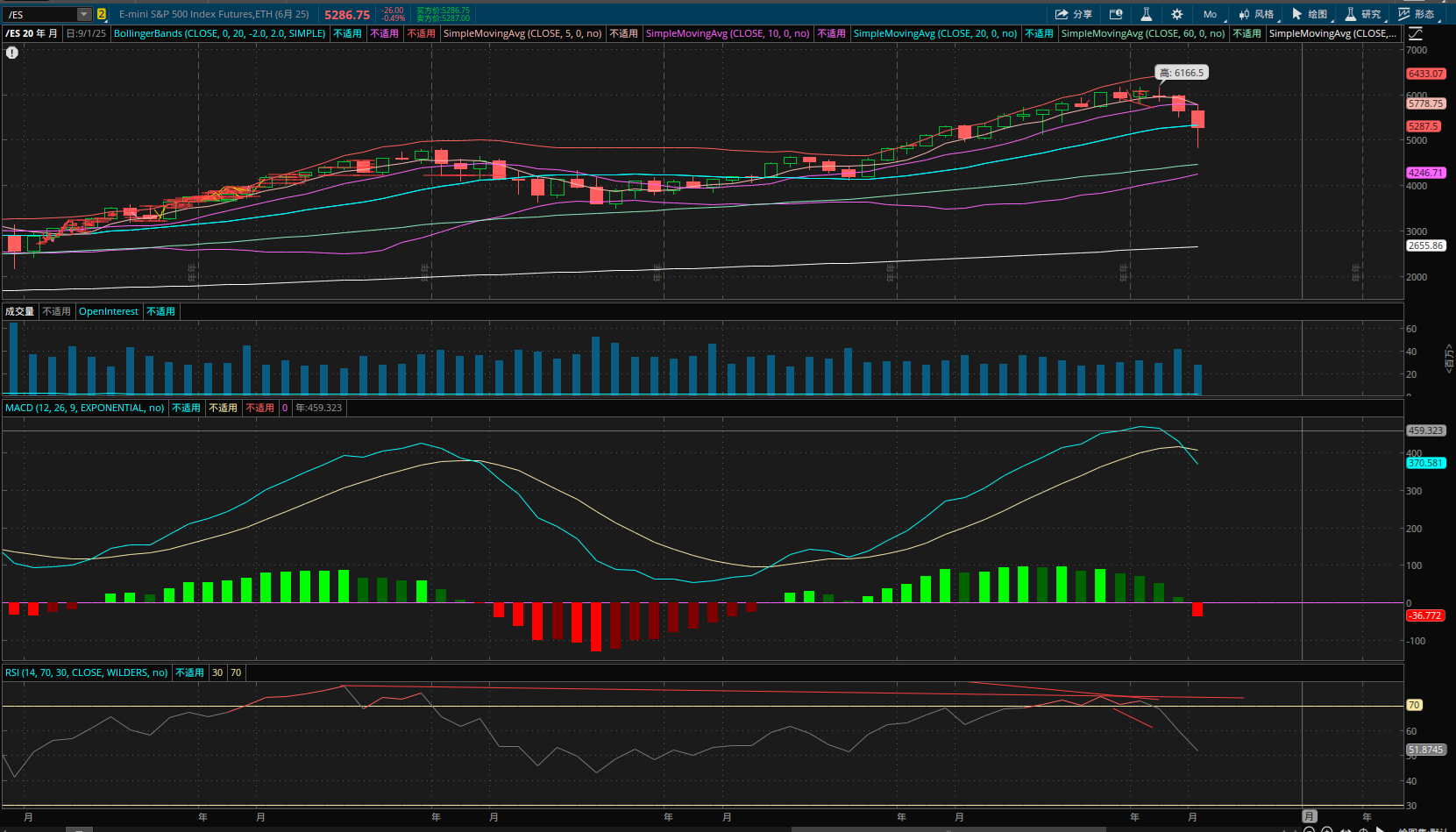Open the Studies (研究) menu
Image resolution: width=1456 pixels, height=832 pixels.
click(1363, 14)
